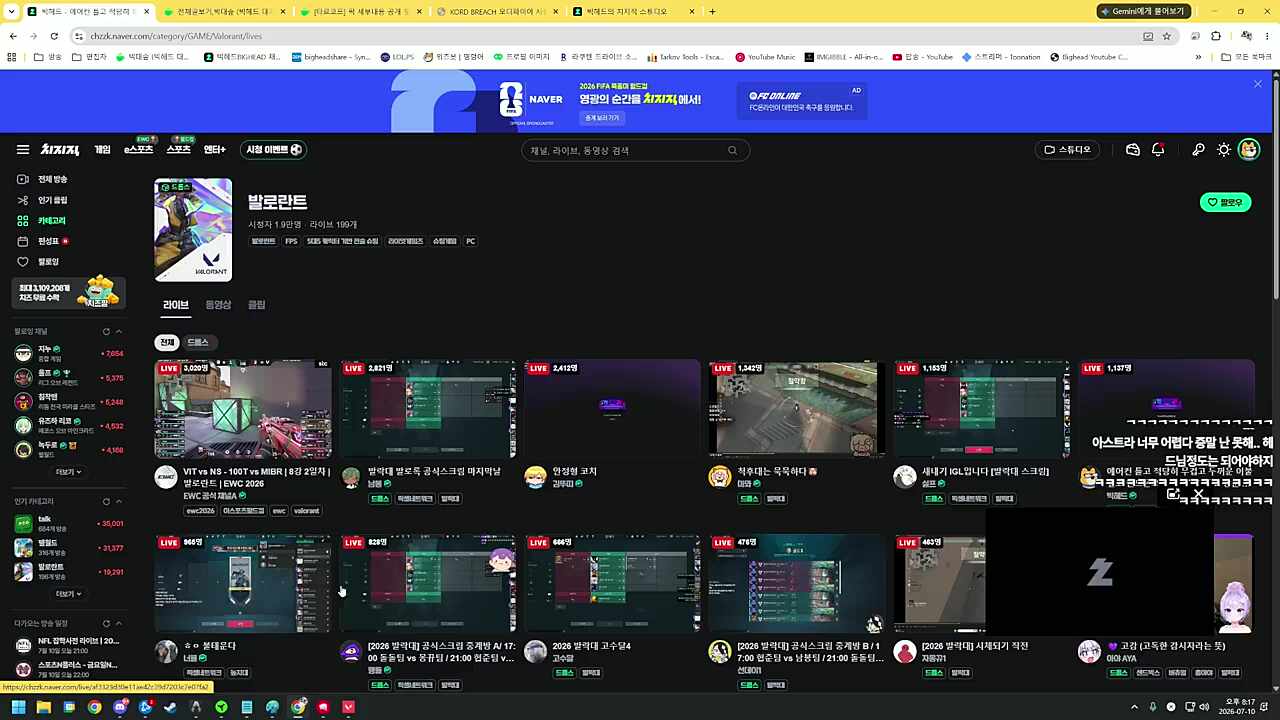The height and width of the screenshot is (720, 1280).
Task: Select the 동영상 tab
Action: (218, 305)
